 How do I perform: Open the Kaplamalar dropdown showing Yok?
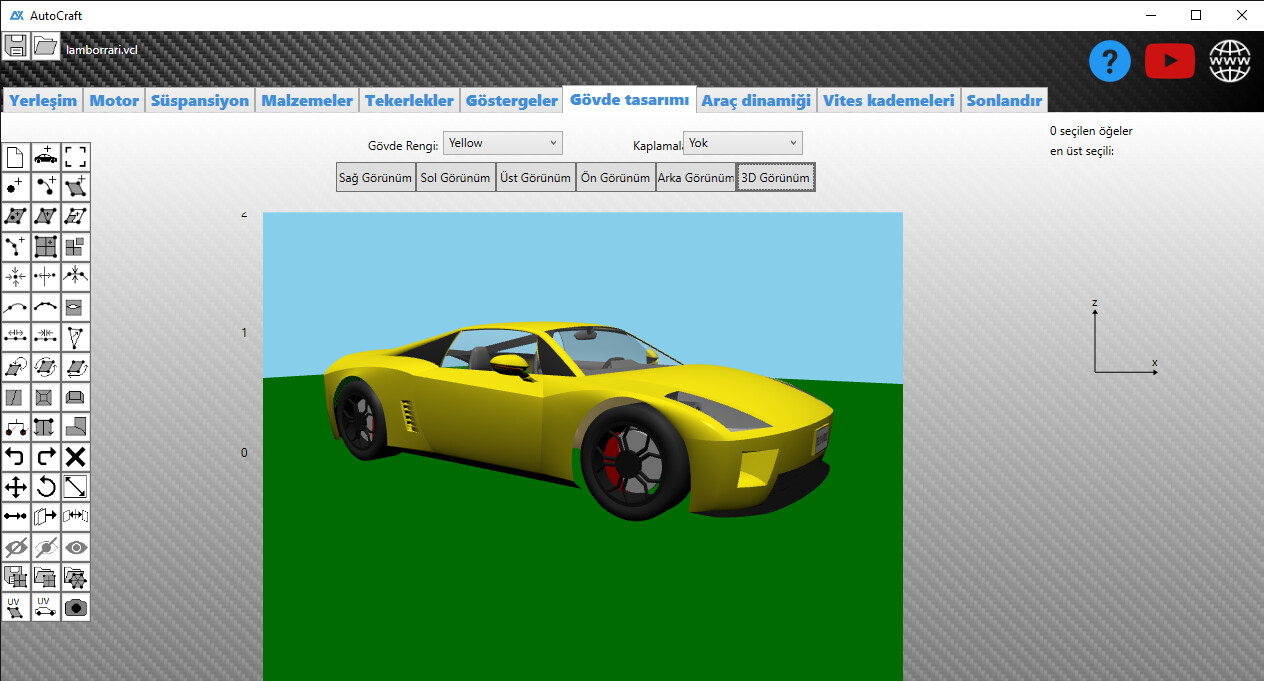[743, 143]
